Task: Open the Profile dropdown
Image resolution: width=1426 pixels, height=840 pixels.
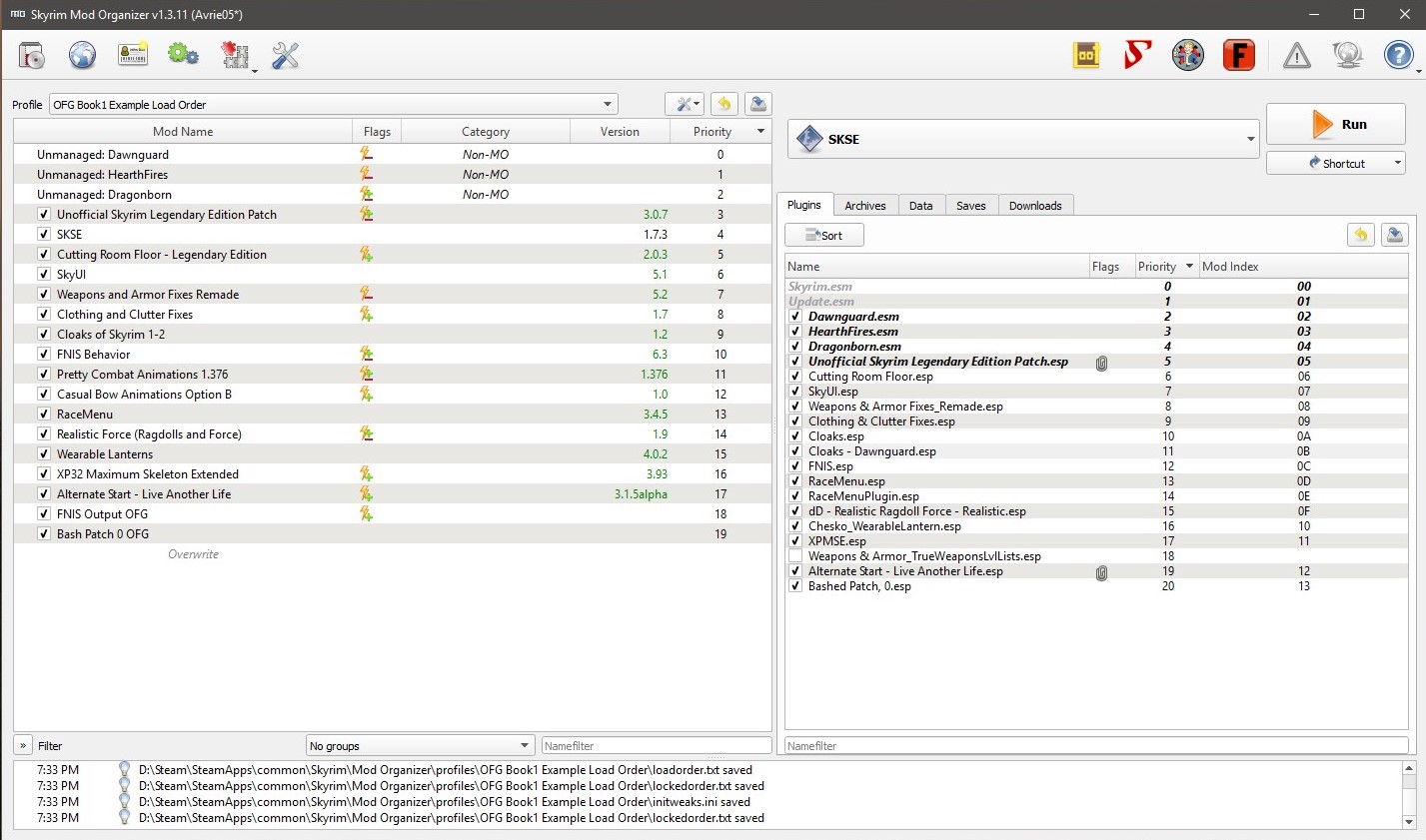Action: point(334,104)
